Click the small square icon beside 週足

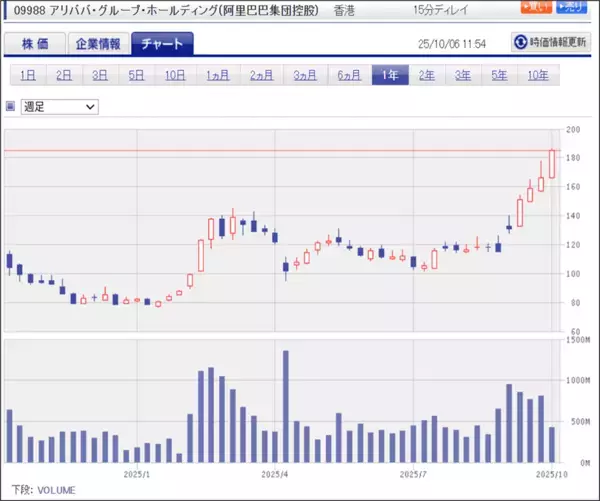point(11,106)
